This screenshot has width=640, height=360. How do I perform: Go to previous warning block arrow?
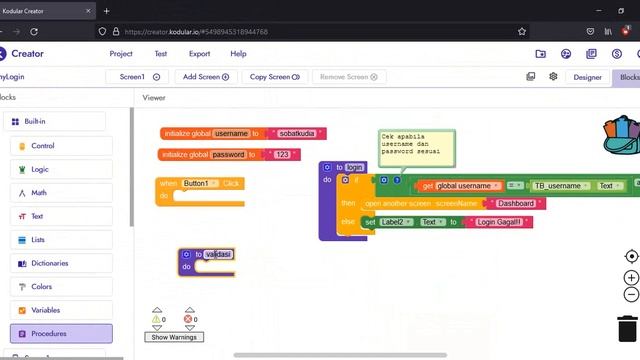click(x=157, y=310)
